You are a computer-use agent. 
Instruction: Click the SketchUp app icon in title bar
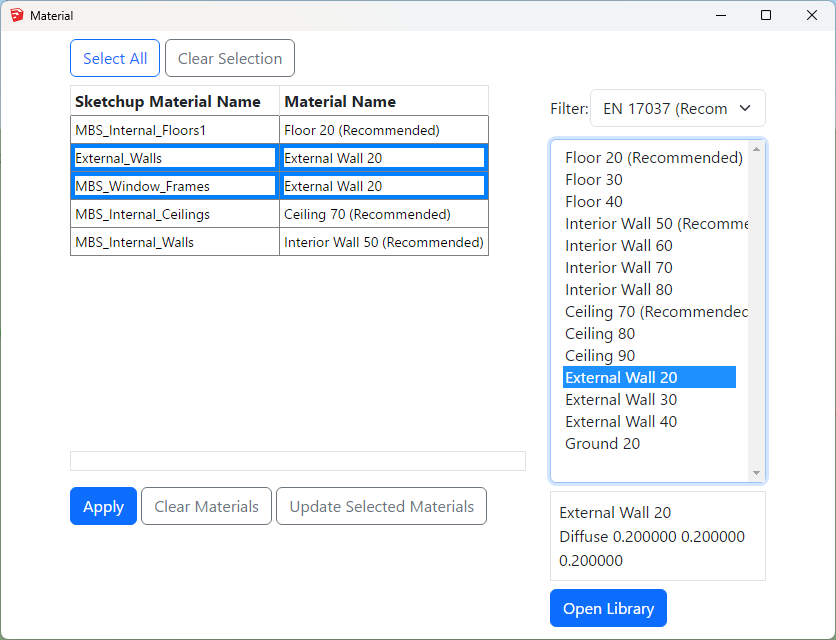(16, 16)
